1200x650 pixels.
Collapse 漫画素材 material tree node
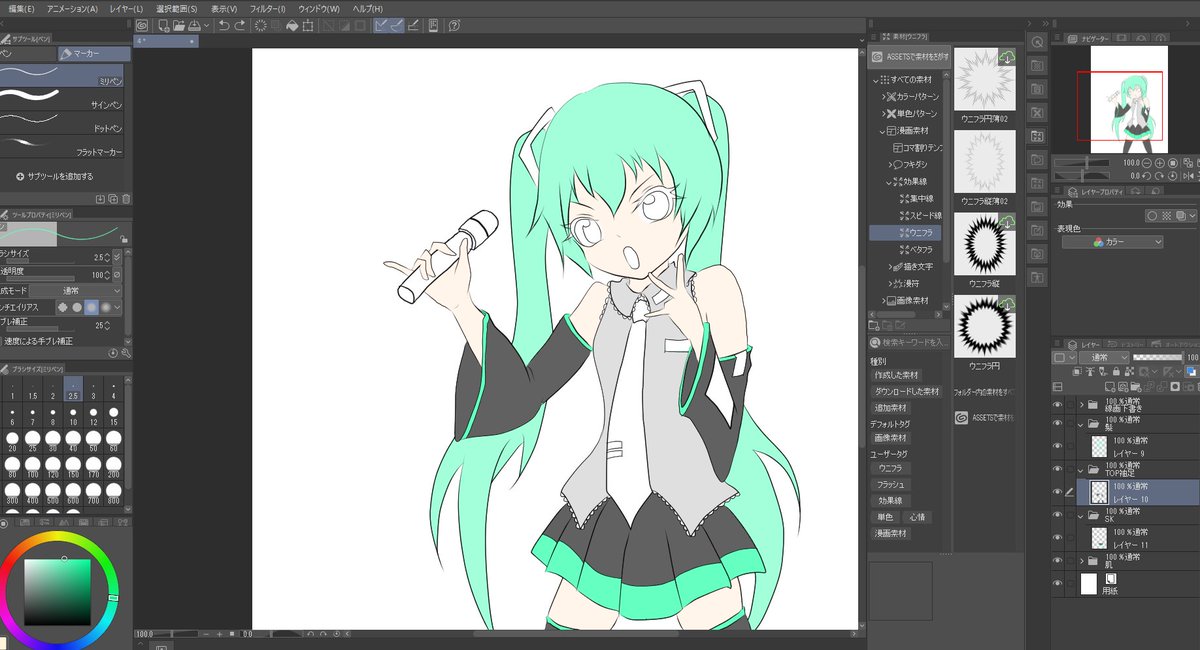[x=884, y=131]
